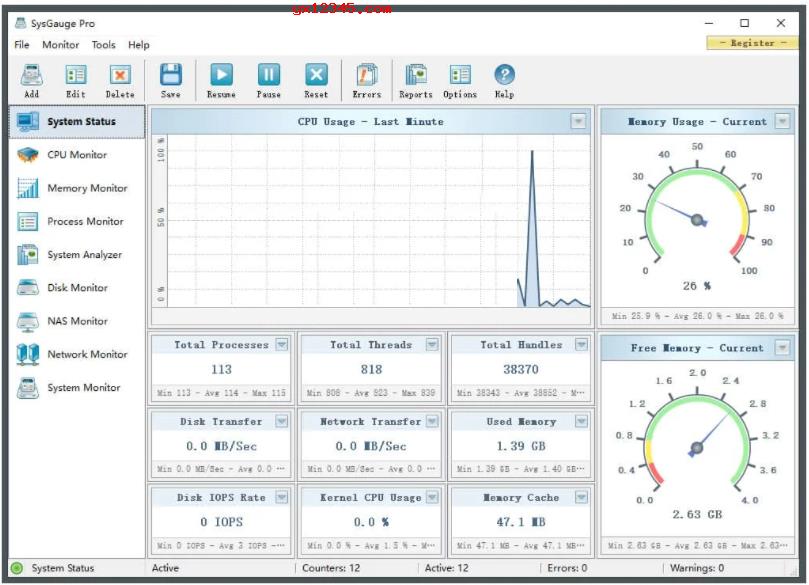Open the Help menu
Viewport: 809px width, 585px height.
pyautogui.click(x=139, y=45)
